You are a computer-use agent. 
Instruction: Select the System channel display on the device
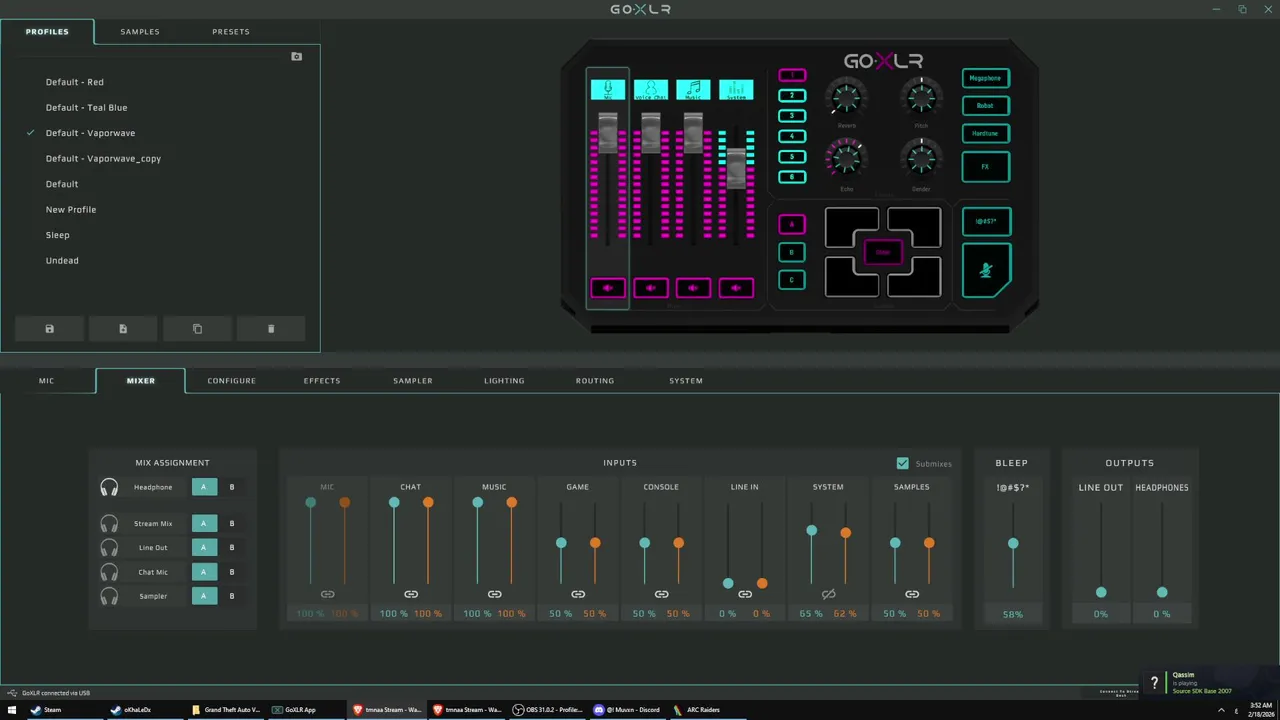736,90
